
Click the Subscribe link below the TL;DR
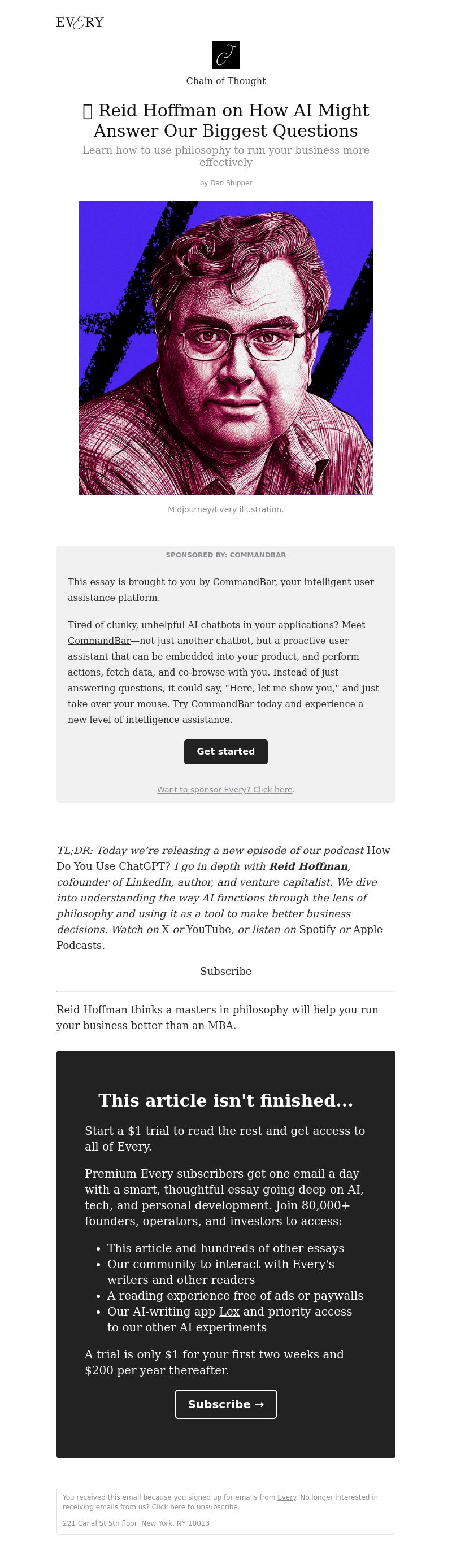click(x=225, y=971)
